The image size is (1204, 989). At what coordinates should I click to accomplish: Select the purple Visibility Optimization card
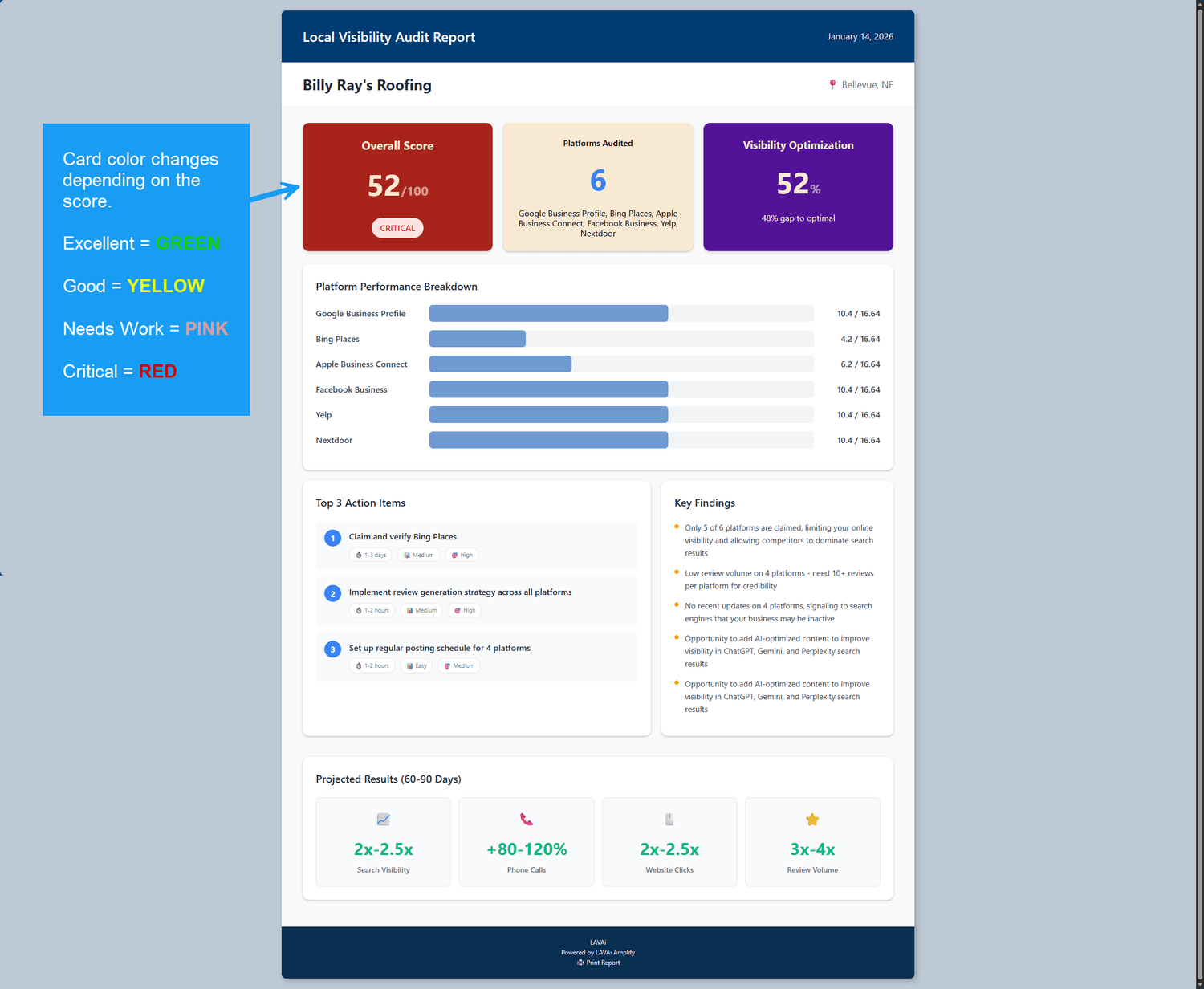[798, 187]
